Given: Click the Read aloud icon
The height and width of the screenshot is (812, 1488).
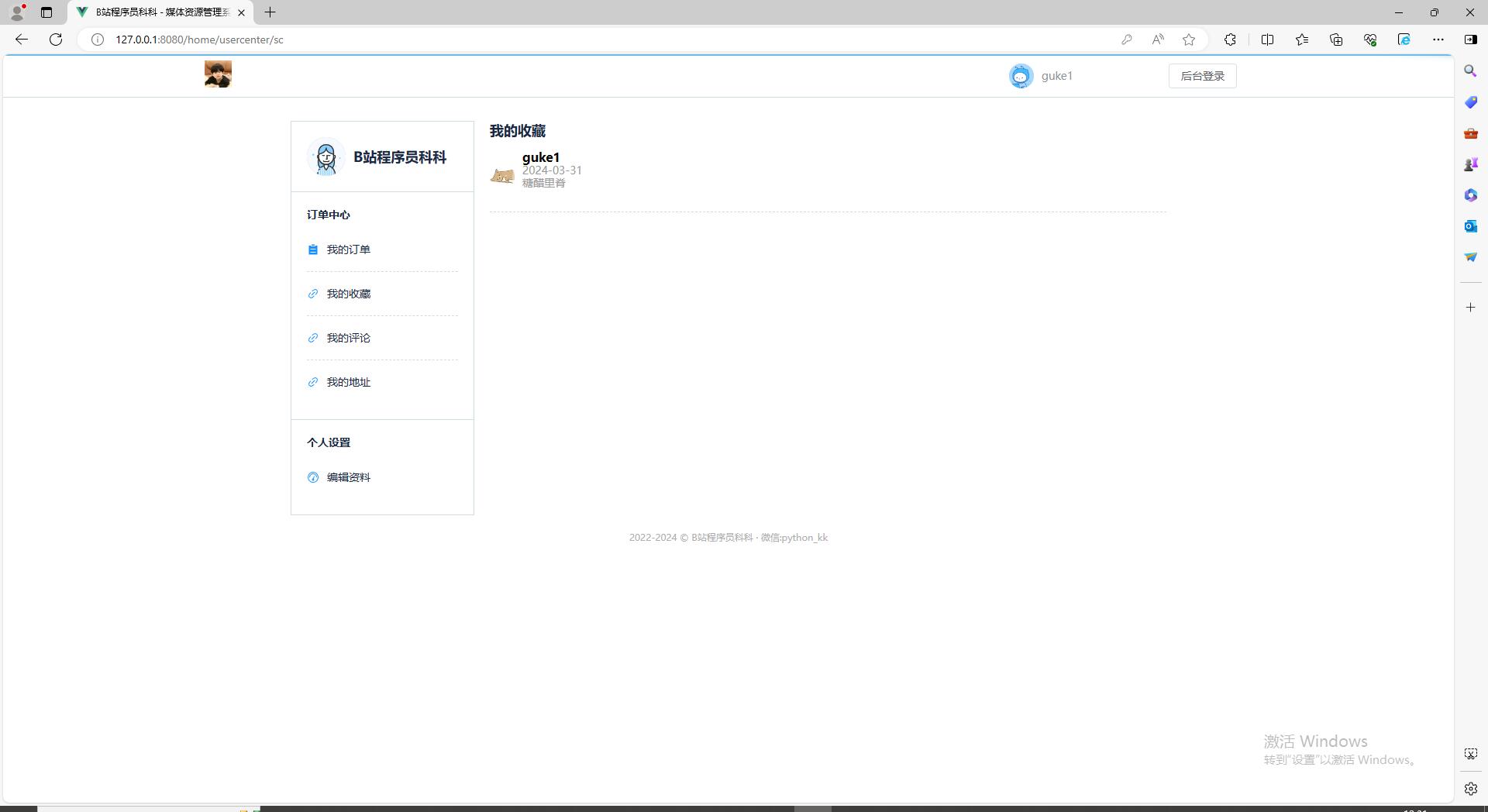Looking at the screenshot, I should click(x=1158, y=40).
